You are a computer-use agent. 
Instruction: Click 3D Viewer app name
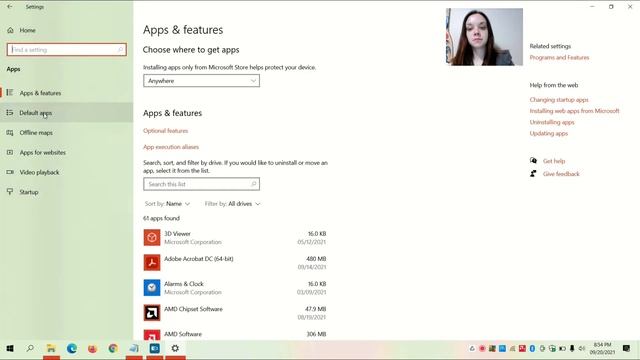pos(177,233)
